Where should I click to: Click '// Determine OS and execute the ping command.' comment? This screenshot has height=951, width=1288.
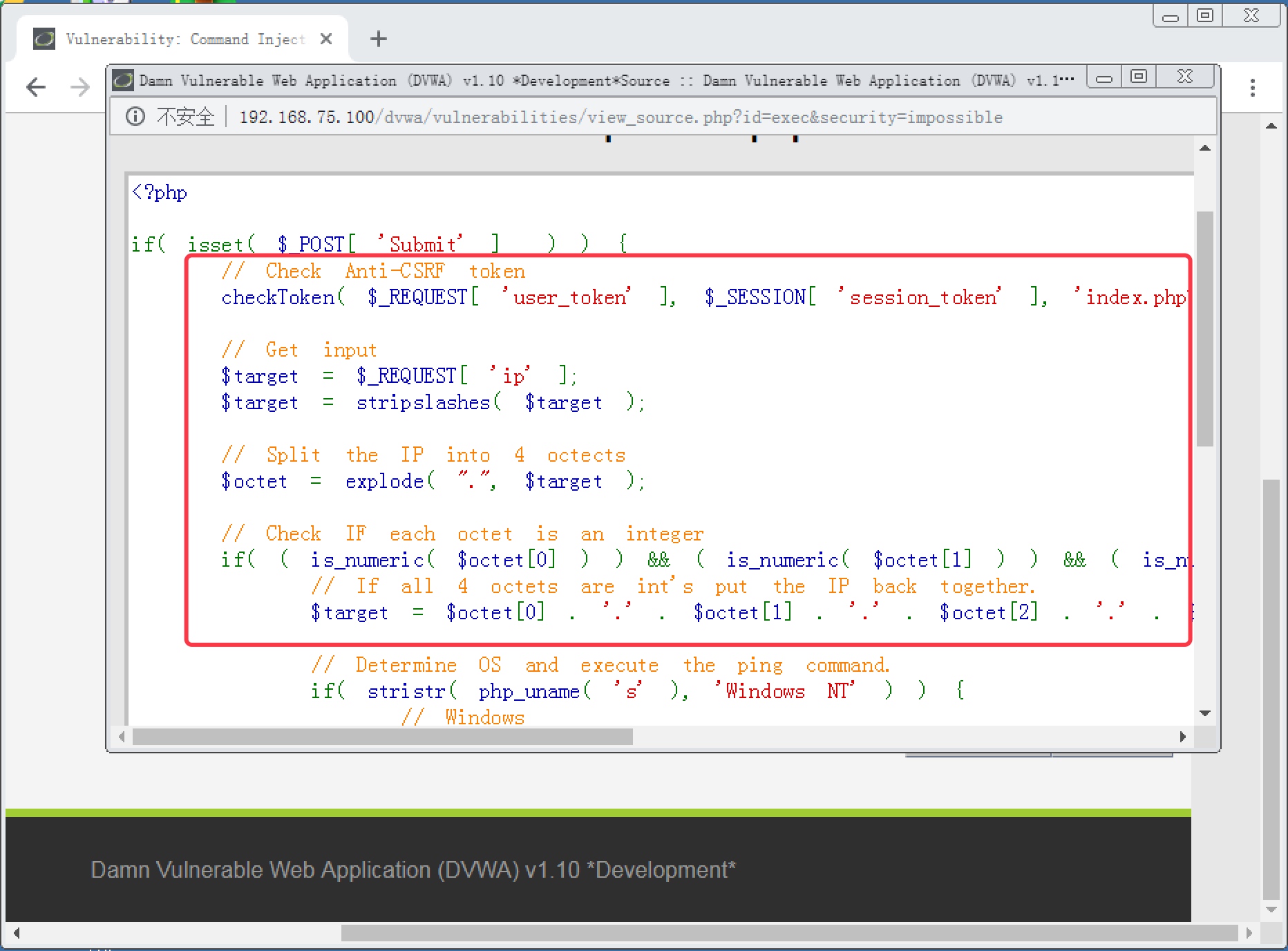[x=600, y=665]
